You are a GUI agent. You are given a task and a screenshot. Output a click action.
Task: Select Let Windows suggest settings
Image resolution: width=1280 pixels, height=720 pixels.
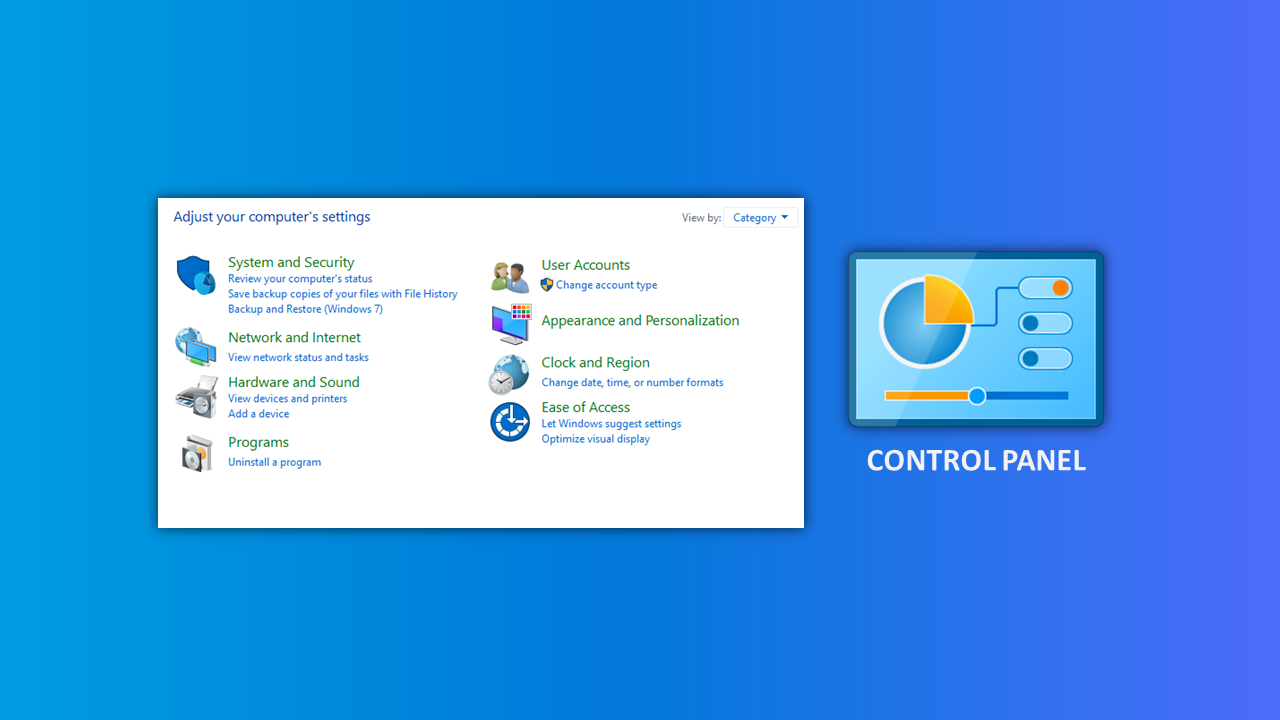point(611,424)
